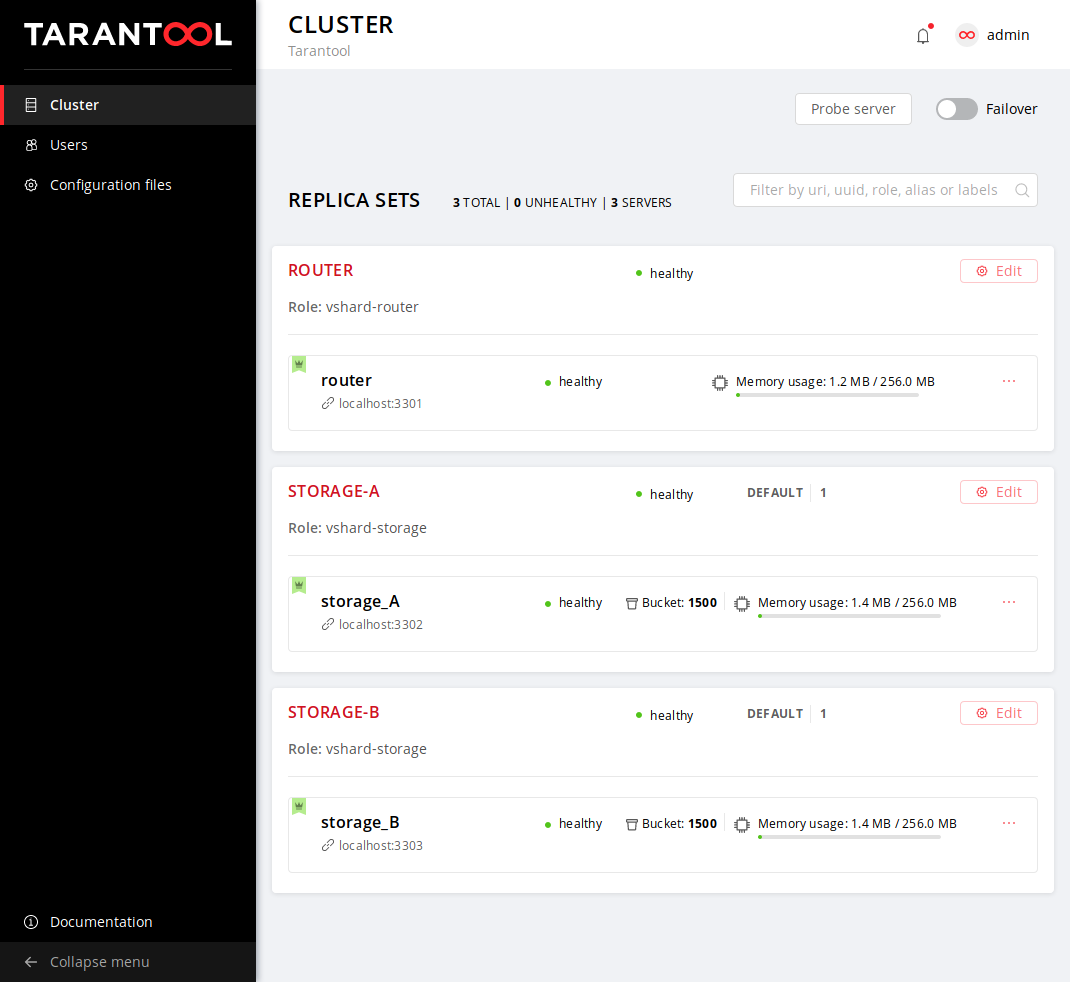Click the leader crown flag on router
Screen dimensions: 1070x982
coord(299,364)
